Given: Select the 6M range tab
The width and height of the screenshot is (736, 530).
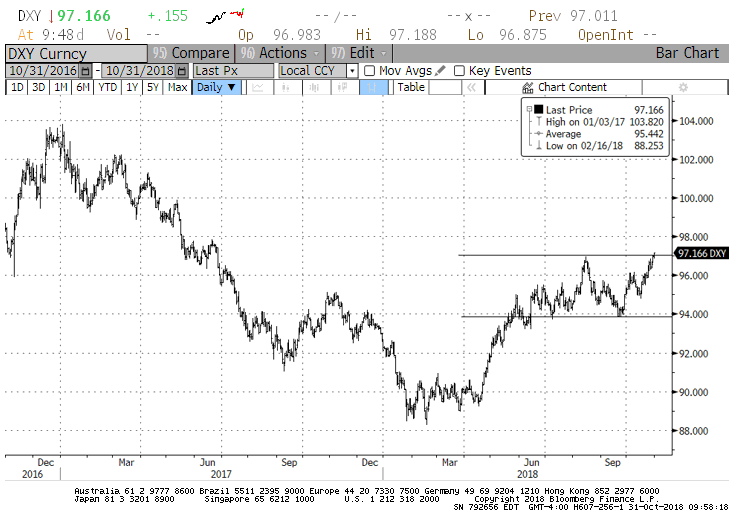Looking at the screenshot, I should 83,87.
